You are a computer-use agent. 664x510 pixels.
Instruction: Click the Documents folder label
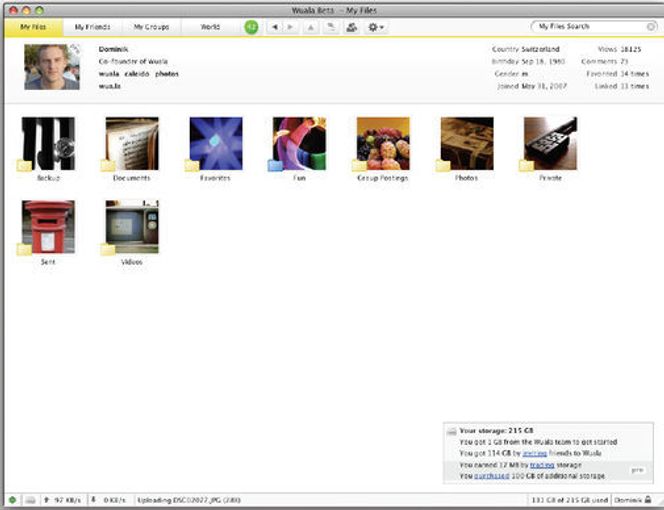click(132, 178)
